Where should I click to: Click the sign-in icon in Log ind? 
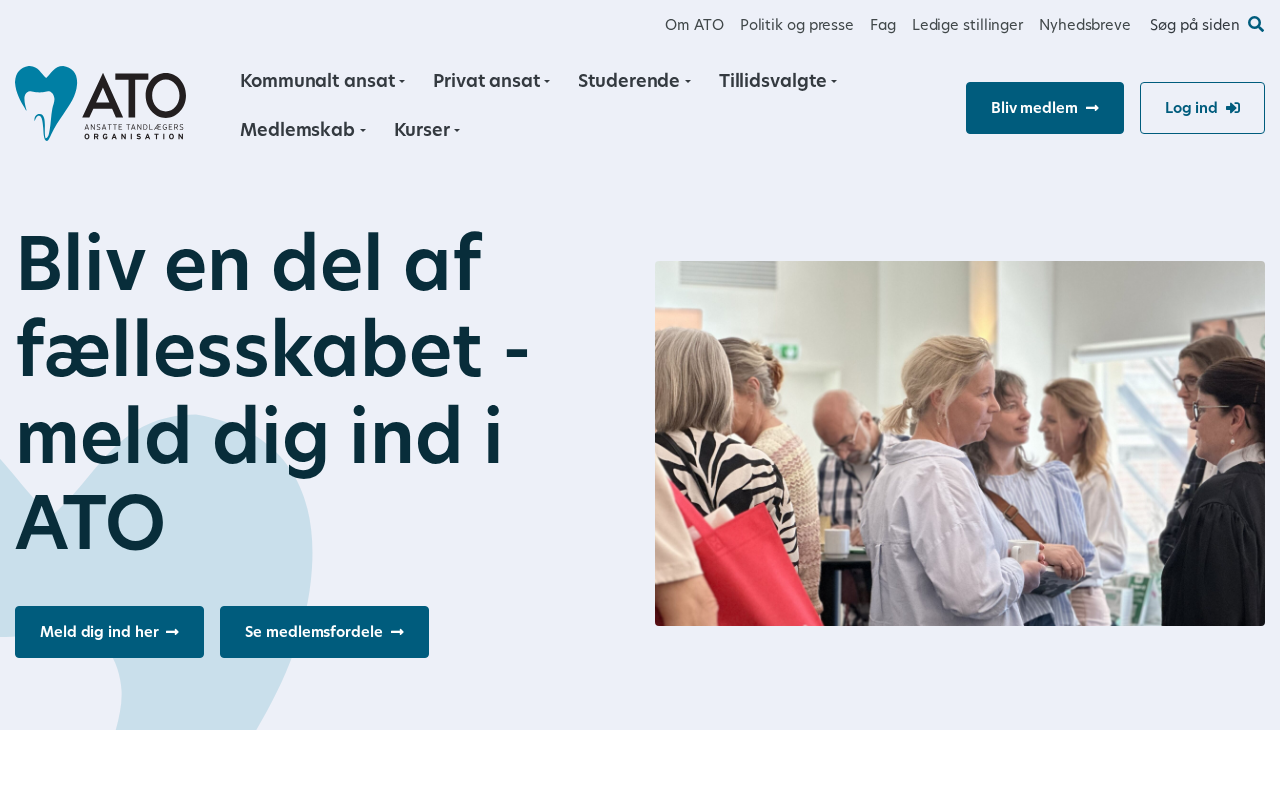tap(1233, 108)
